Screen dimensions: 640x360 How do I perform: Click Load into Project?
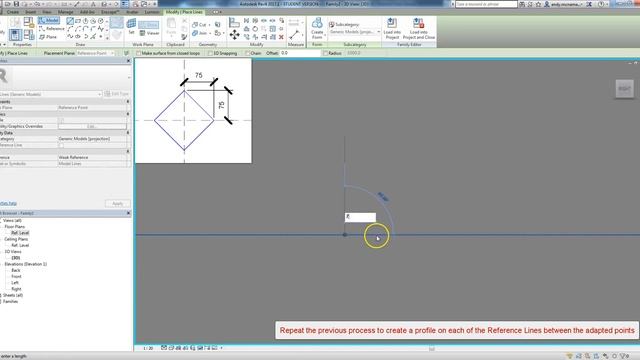point(392,28)
